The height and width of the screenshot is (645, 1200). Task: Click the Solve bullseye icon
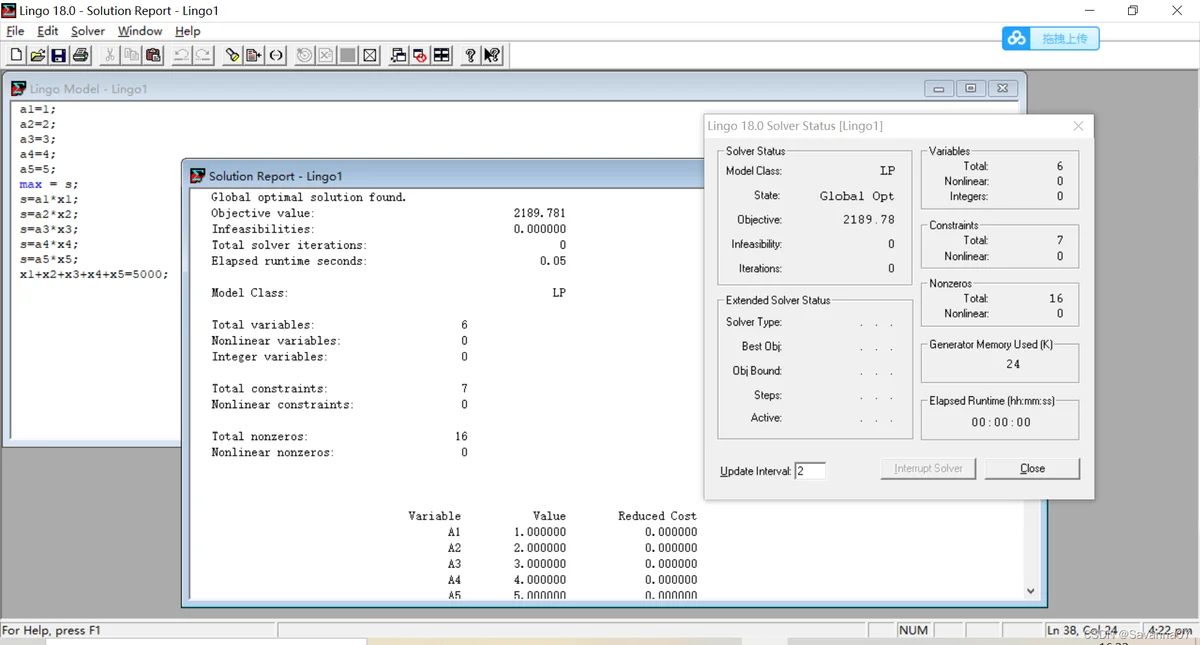tap(305, 55)
